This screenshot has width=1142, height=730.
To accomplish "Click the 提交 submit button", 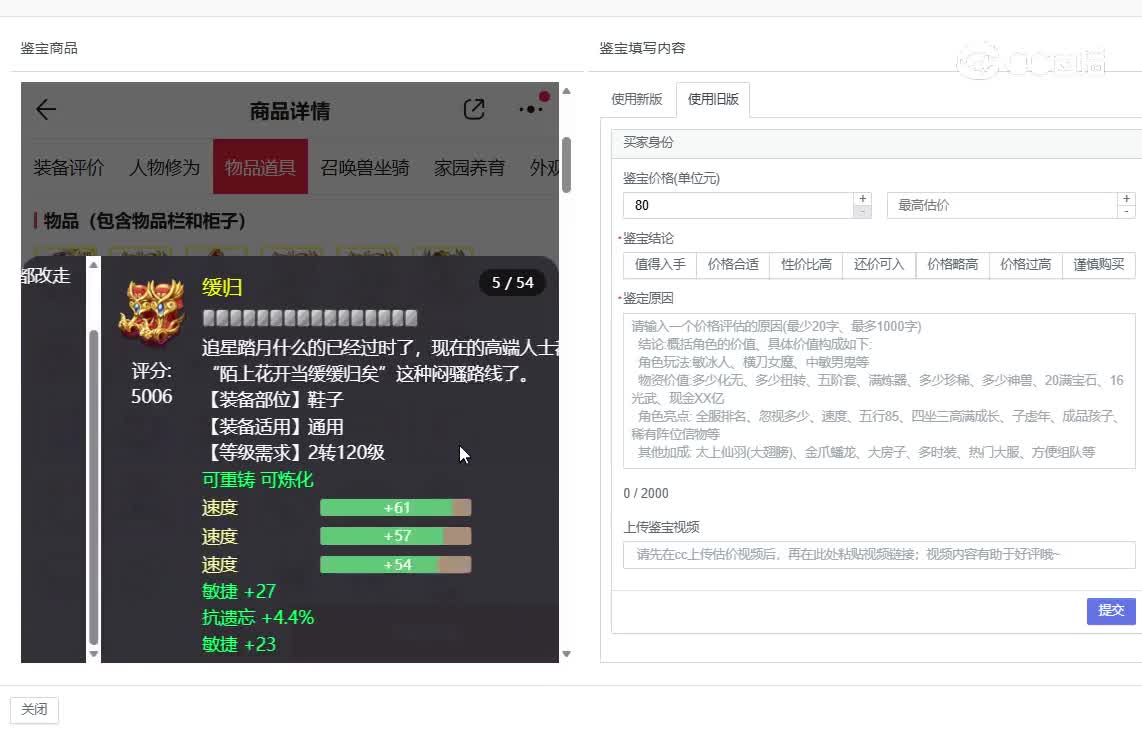I will click(x=1110, y=610).
